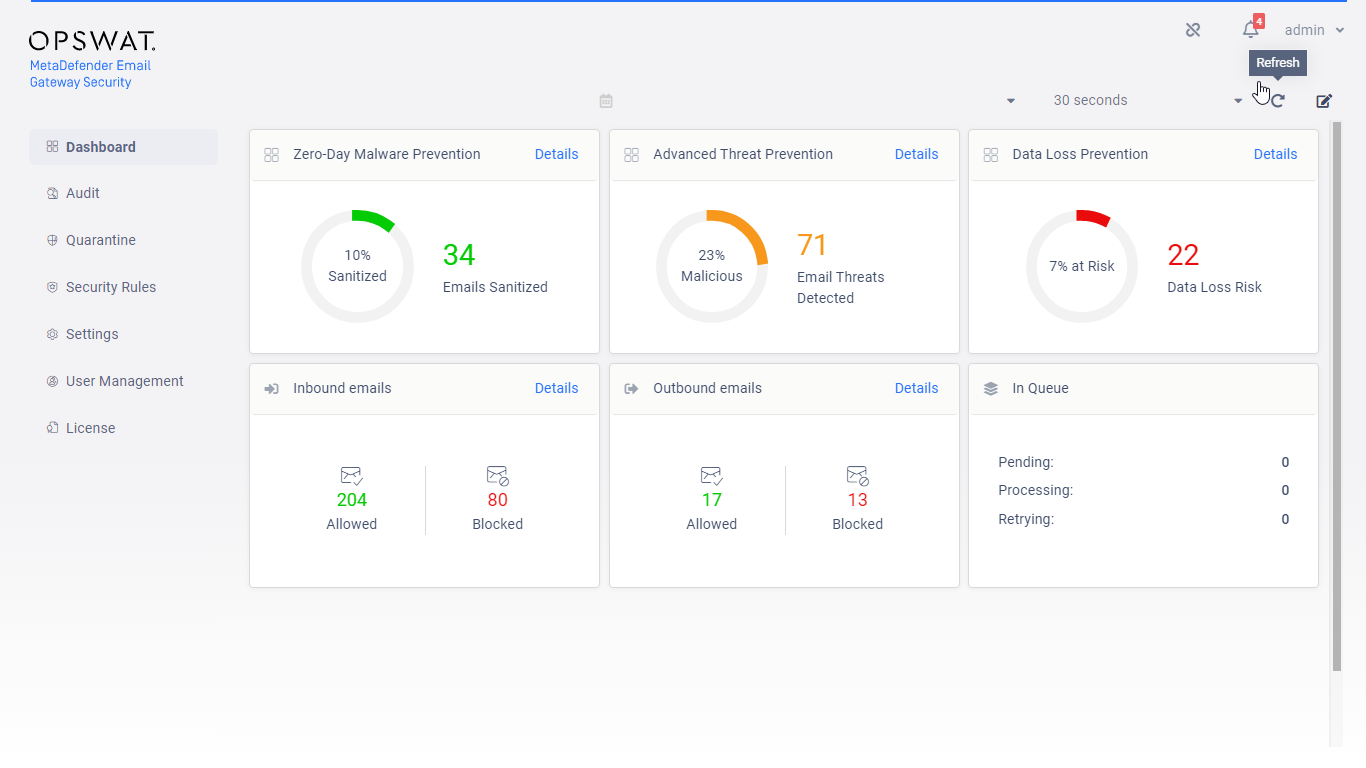This screenshot has height=768, width=1366.
Task: Open the 30 seconds refresh interval dropdown
Action: [x=1147, y=100]
